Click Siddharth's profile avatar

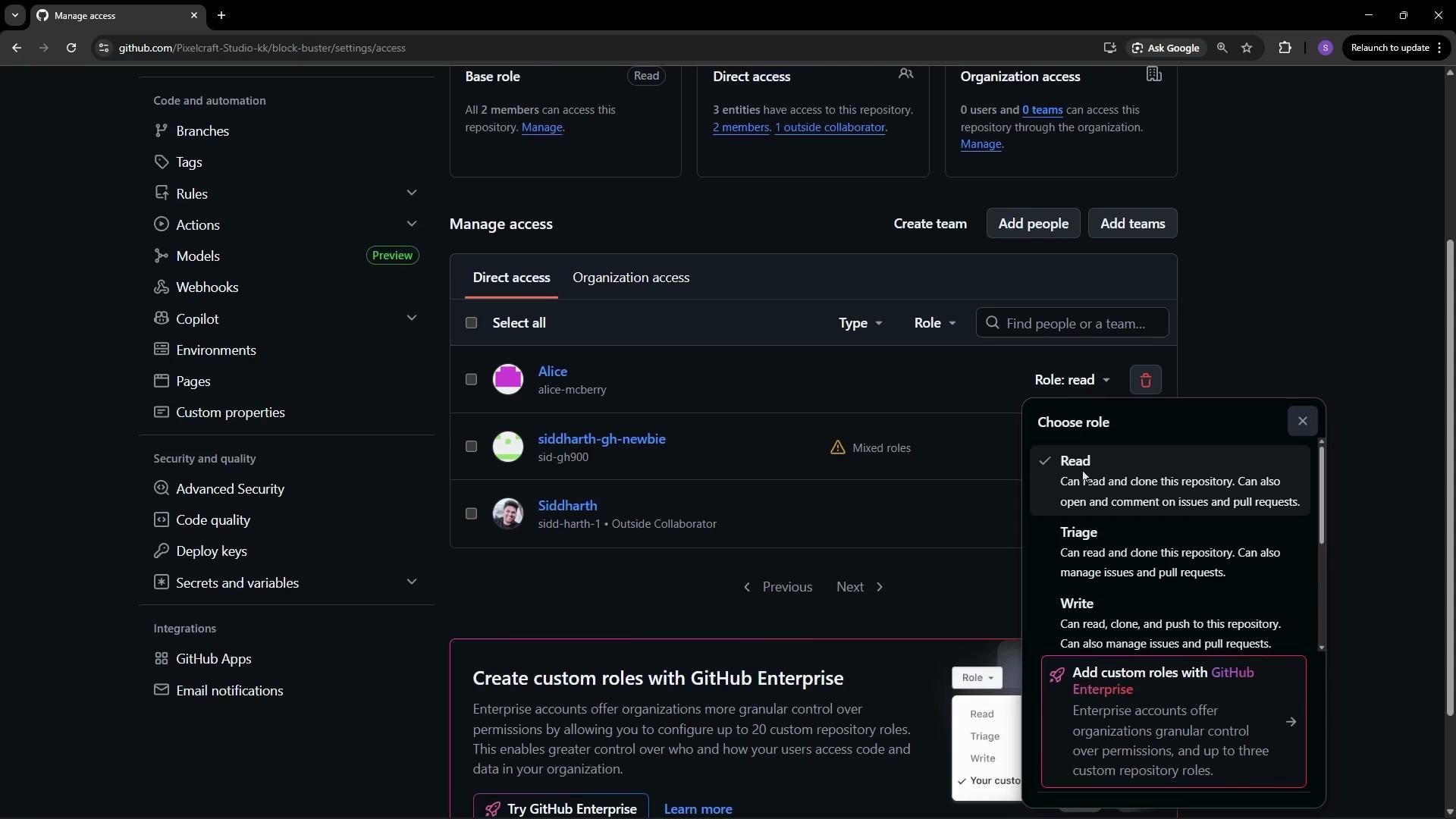tap(508, 513)
